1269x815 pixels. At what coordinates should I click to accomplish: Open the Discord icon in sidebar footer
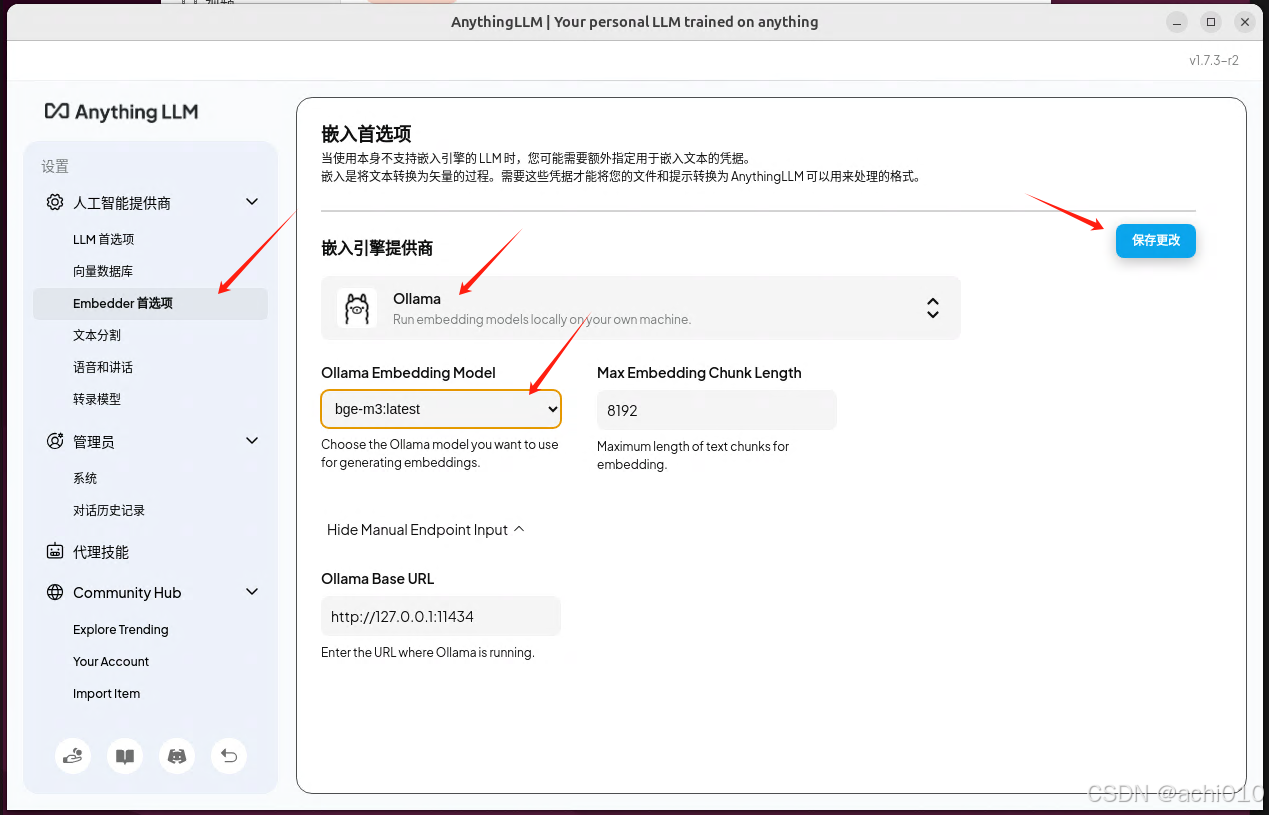(177, 756)
